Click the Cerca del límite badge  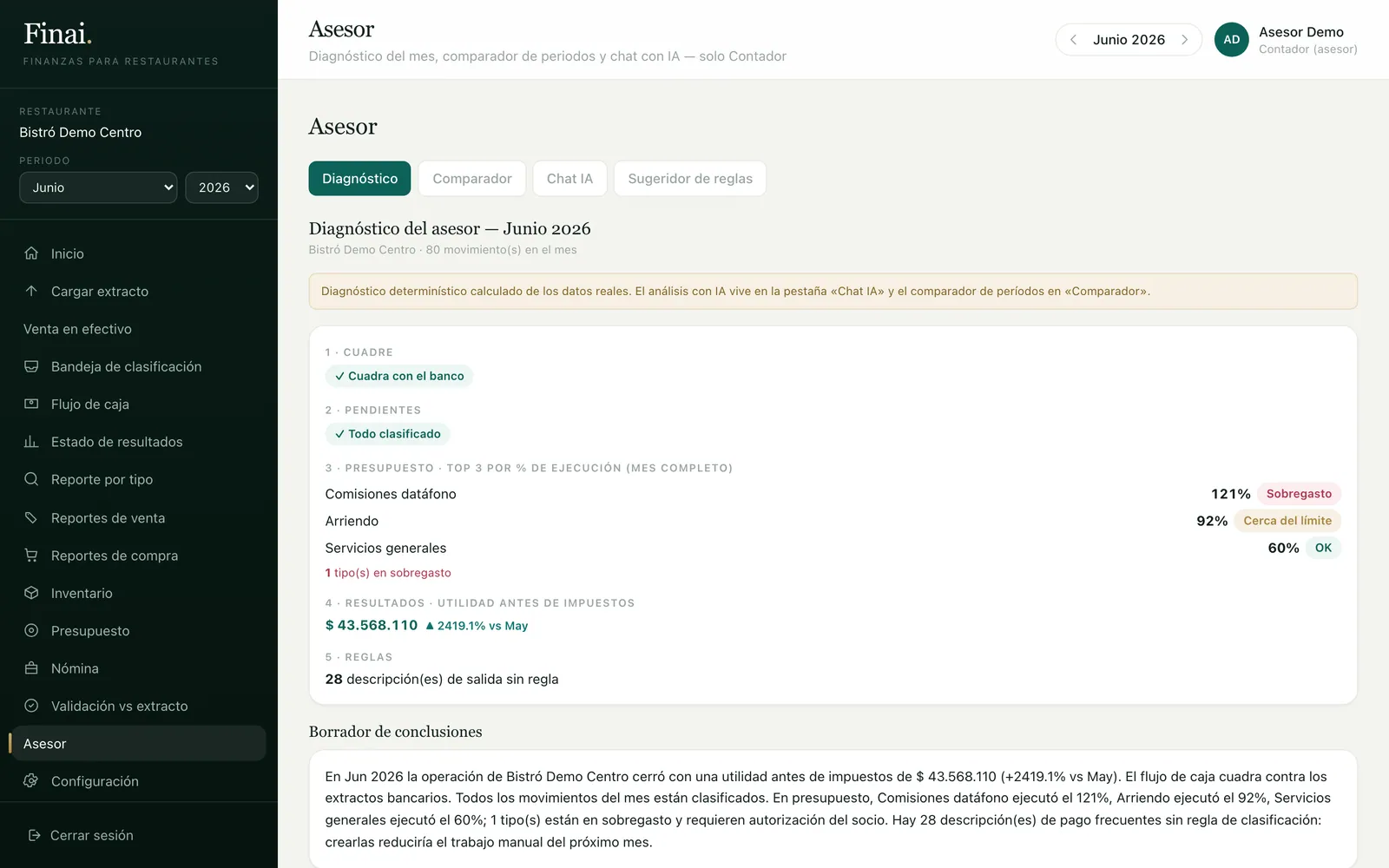[1287, 521]
